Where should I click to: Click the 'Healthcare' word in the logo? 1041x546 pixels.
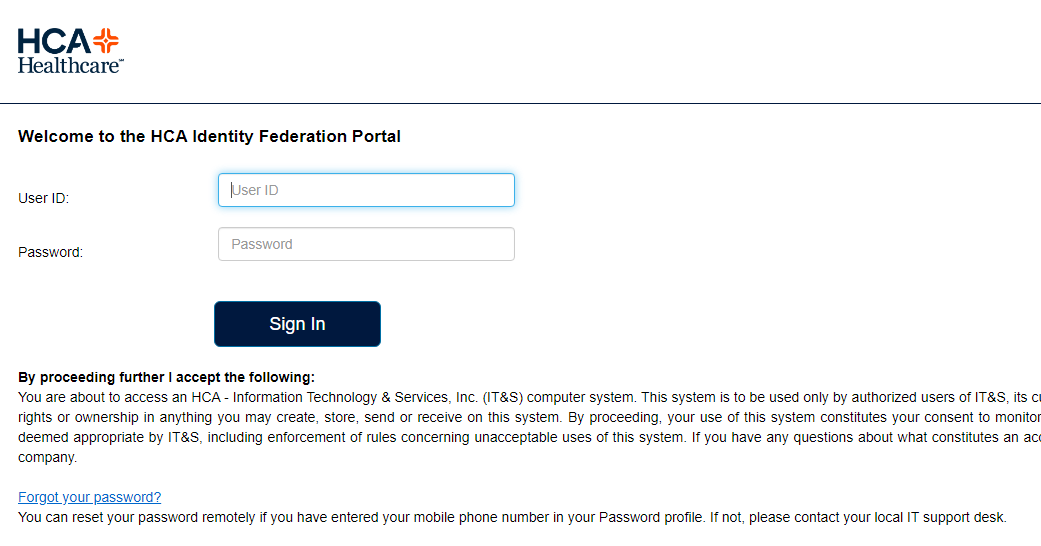(70, 65)
